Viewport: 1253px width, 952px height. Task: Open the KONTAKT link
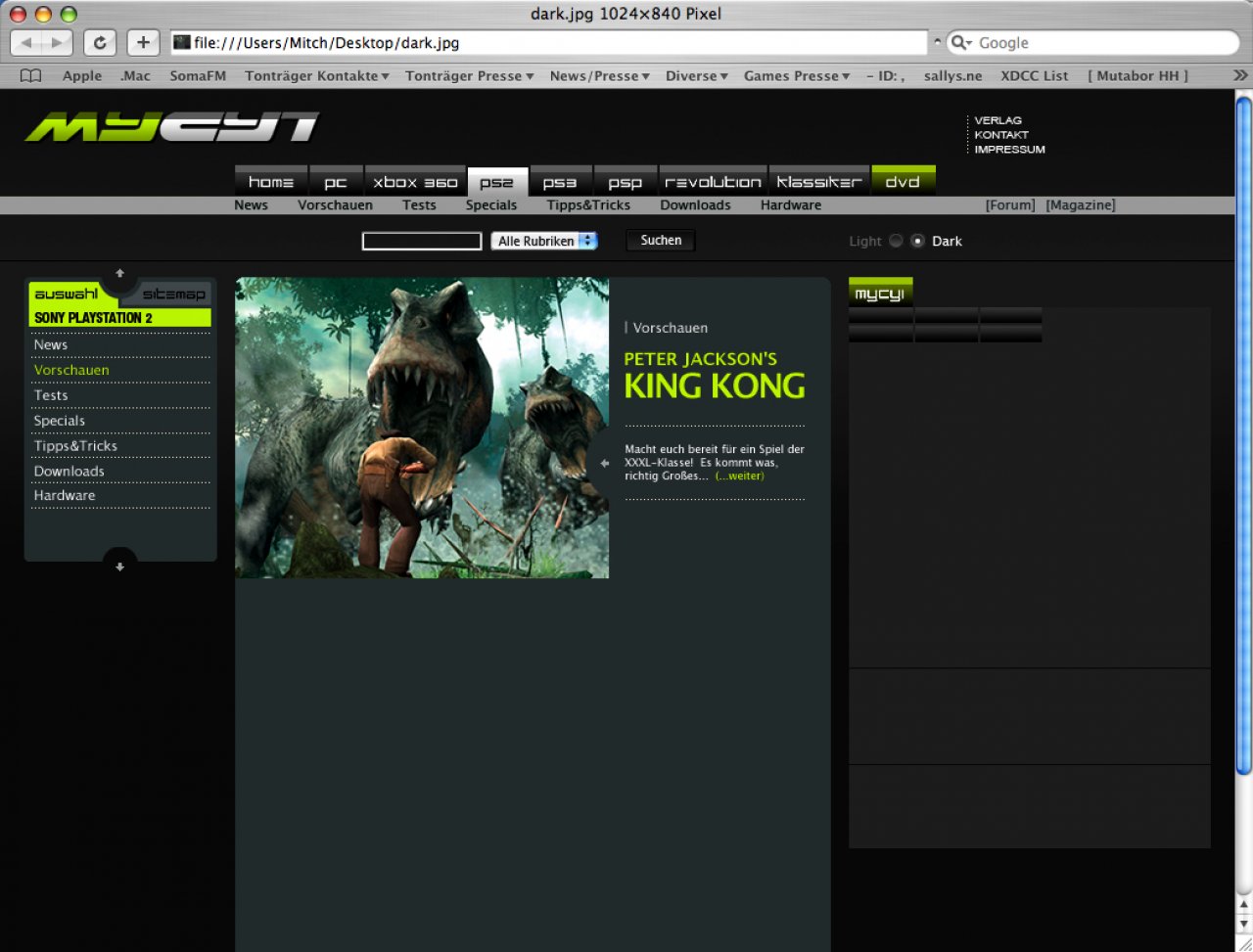1001,135
